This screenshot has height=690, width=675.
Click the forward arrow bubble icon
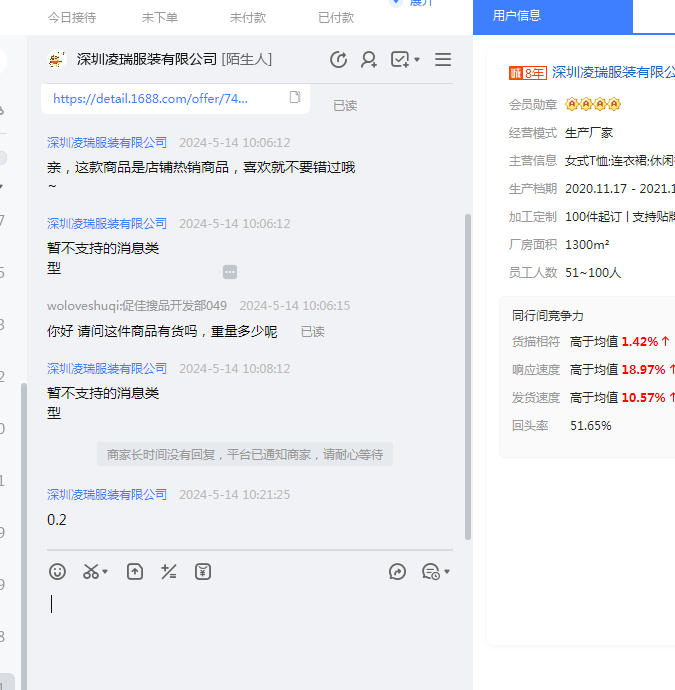(x=397, y=572)
